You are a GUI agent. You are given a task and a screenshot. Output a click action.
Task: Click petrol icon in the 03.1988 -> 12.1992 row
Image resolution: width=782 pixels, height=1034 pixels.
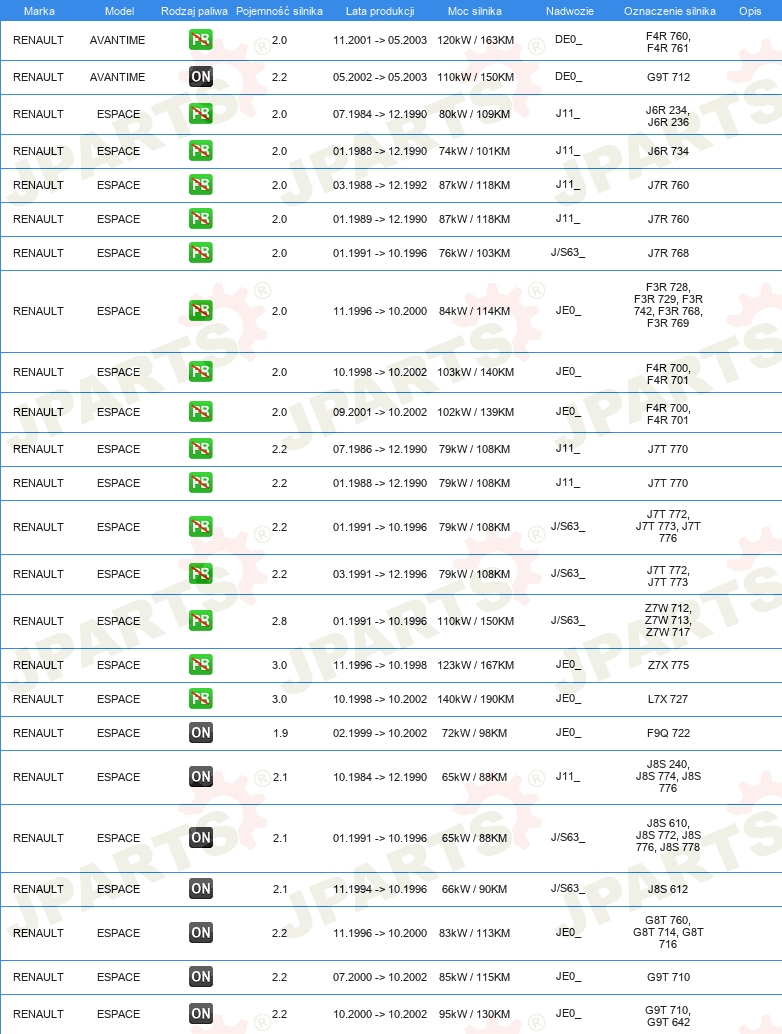[200, 185]
